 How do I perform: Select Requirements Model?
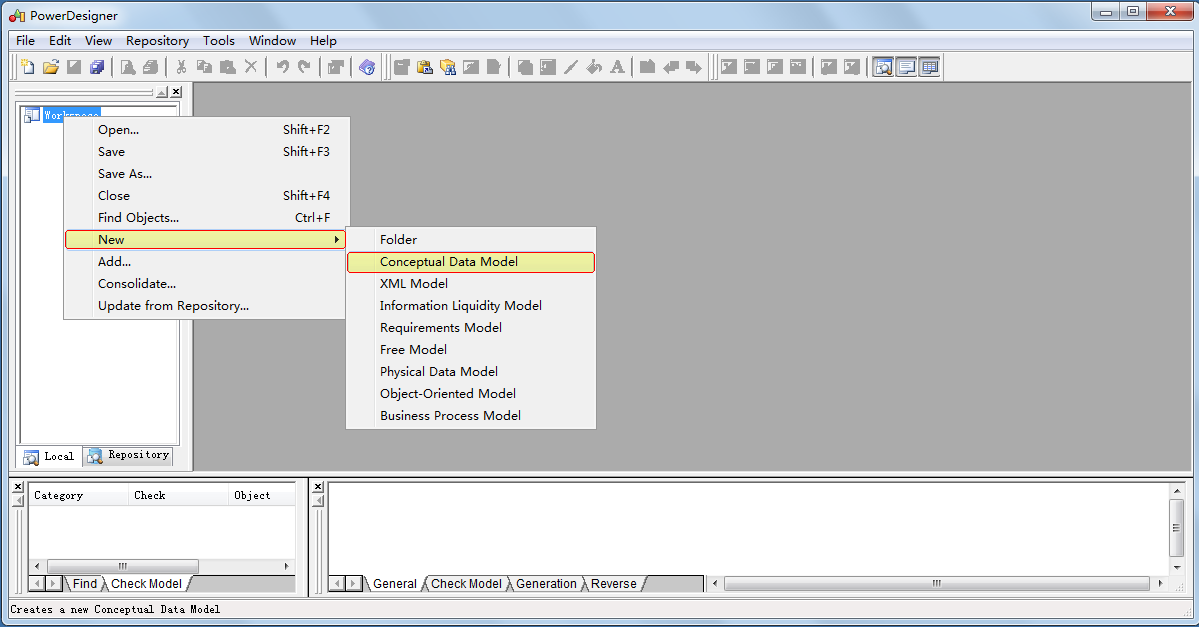coord(471,327)
